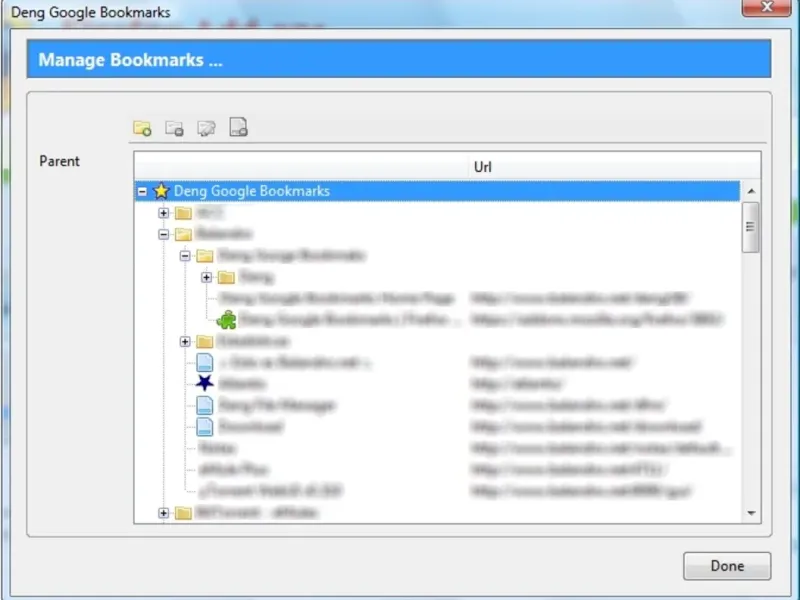Click the Done button
This screenshot has height=600, width=800.
tap(727, 566)
